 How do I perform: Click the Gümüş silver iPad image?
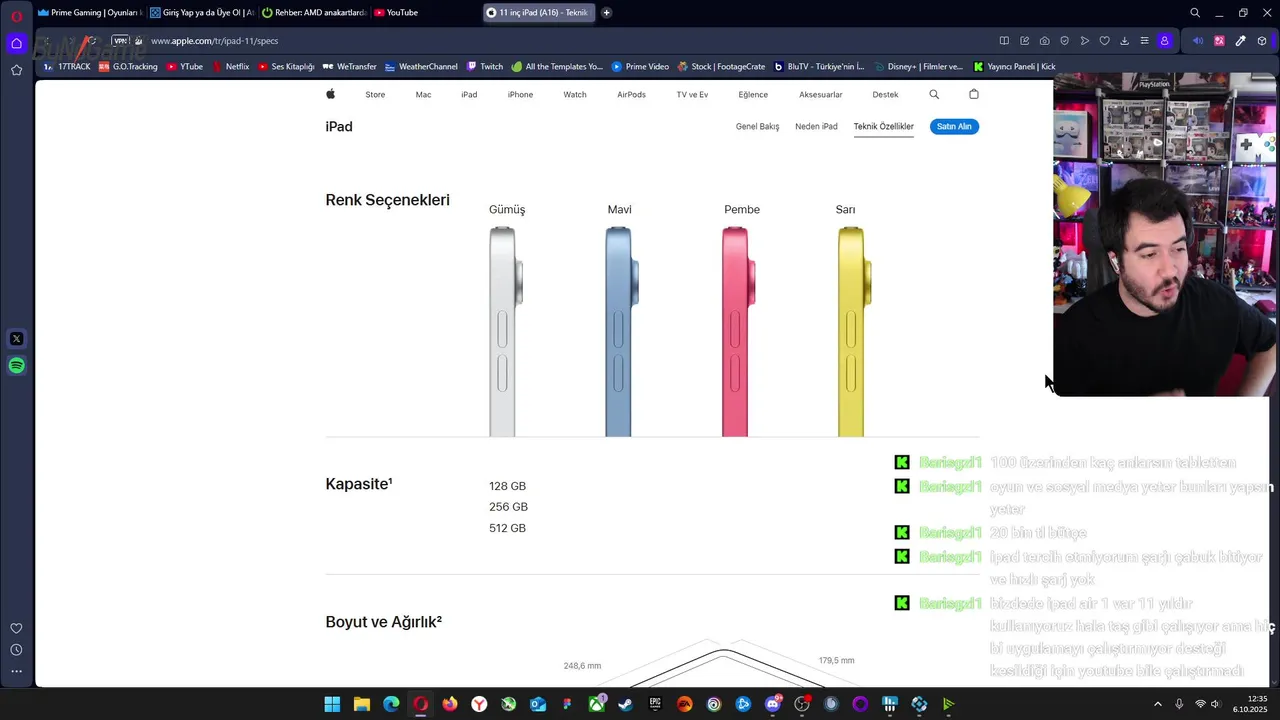pos(505,331)
